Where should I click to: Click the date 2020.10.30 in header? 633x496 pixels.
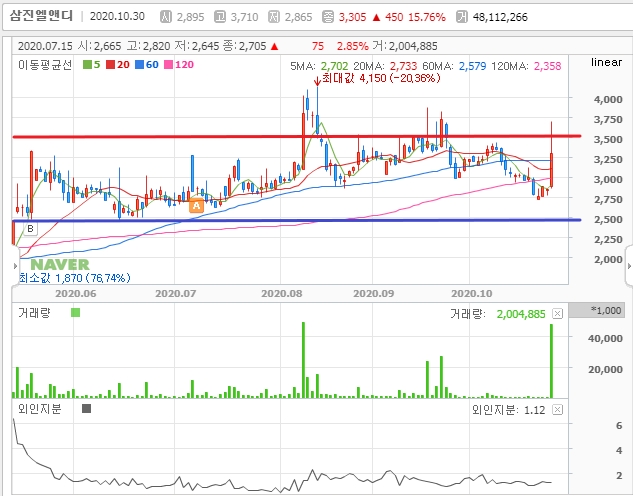[x=117, y=17]
